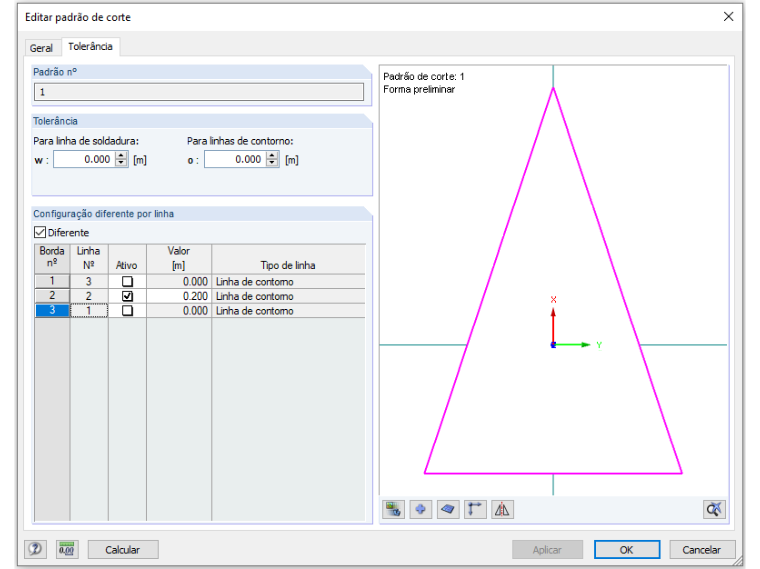
Task: Open the help icon button
Action: [35, 549]
